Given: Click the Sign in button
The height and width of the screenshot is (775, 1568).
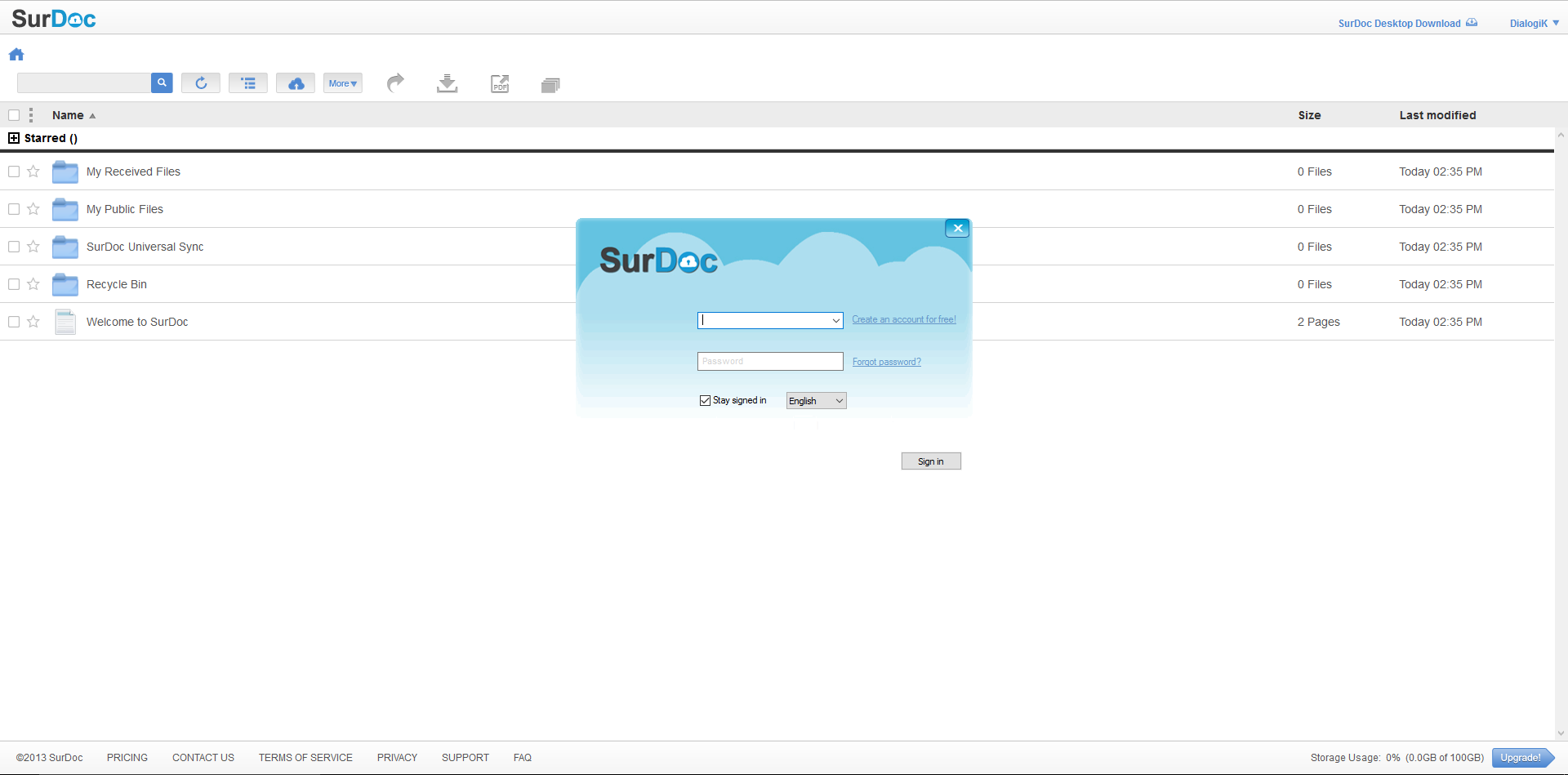Looking at the screenshot, I should point(931,461).
